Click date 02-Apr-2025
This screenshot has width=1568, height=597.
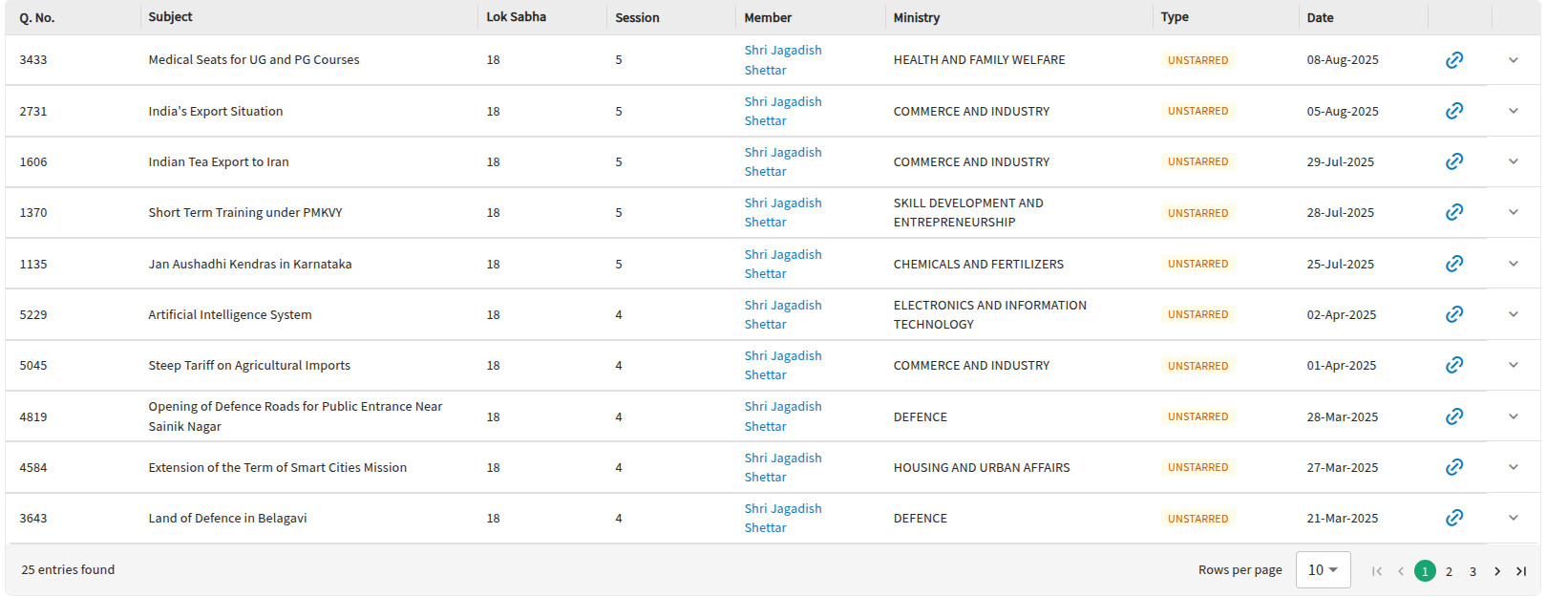[1342, 314]
